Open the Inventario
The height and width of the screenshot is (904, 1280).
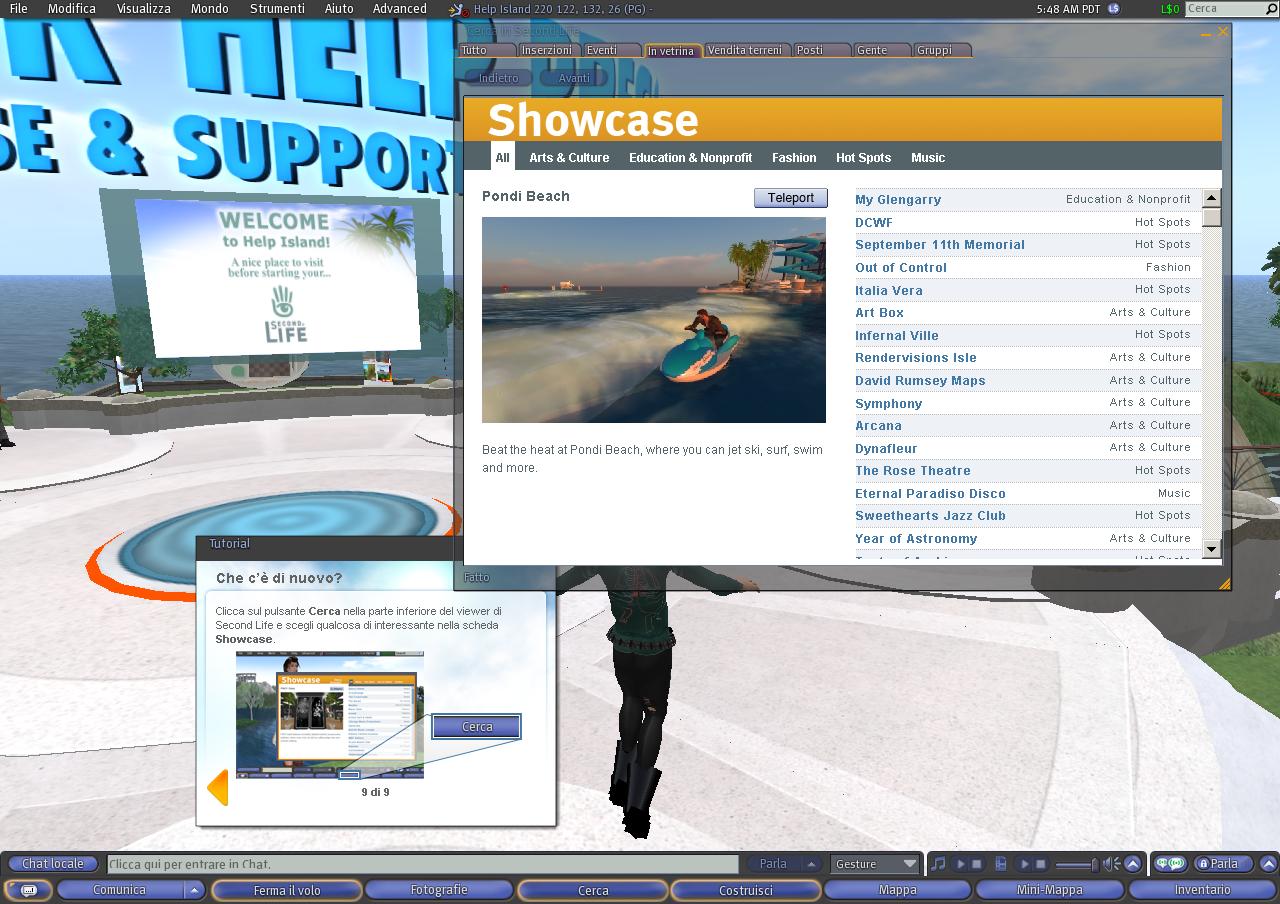(x=1203, y=890)
